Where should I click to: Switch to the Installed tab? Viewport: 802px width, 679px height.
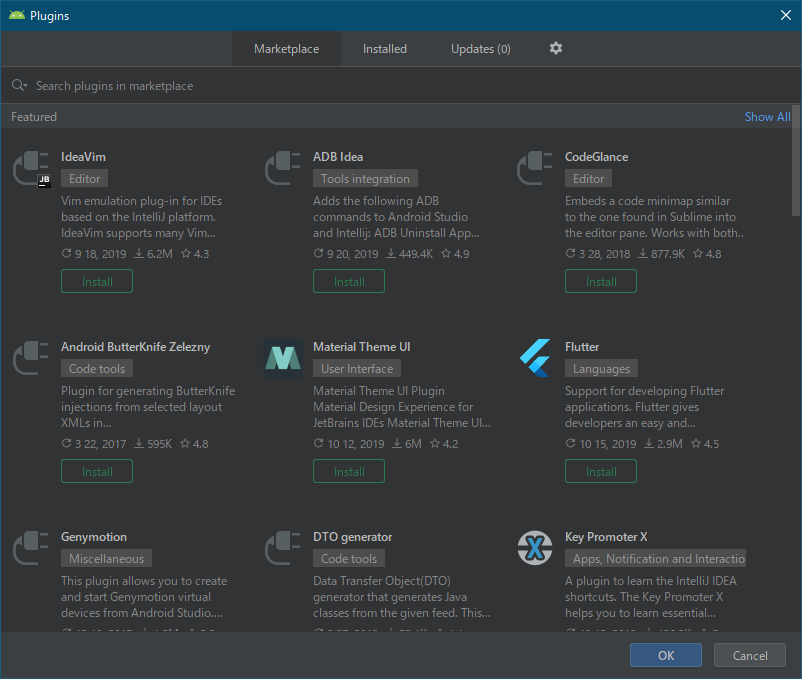point(384,48)
